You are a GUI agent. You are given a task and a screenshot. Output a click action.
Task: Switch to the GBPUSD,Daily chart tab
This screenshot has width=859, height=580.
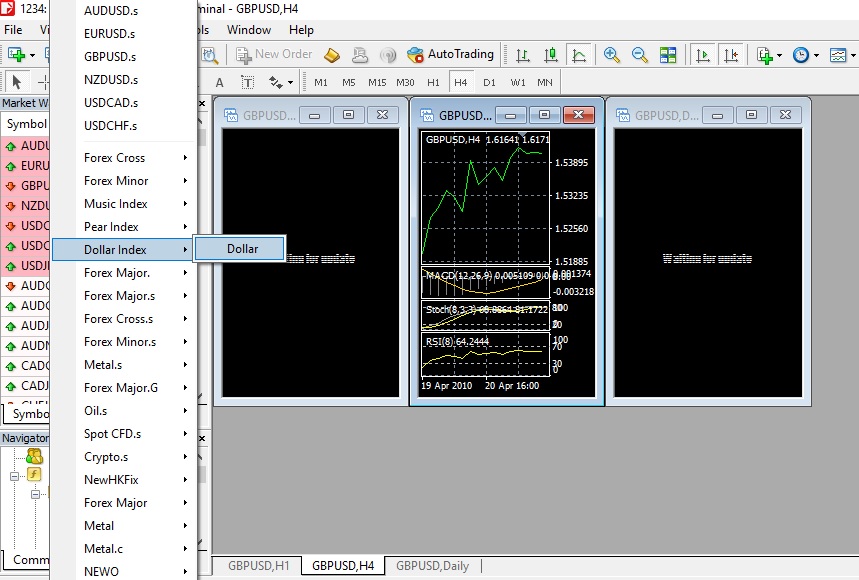[432, 566]
